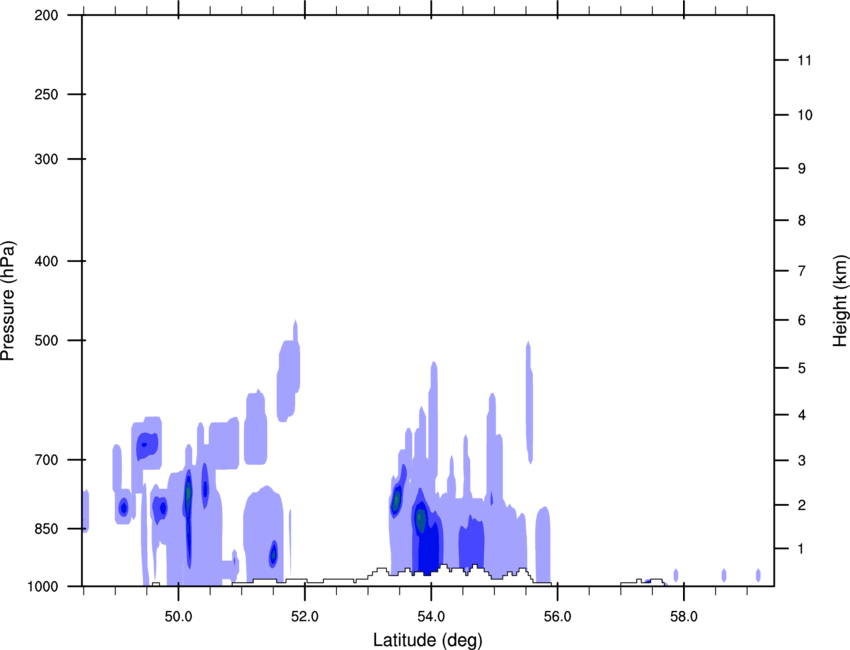Pick the 2 km height label
850x650 pixels.
(x=802, y=505)
